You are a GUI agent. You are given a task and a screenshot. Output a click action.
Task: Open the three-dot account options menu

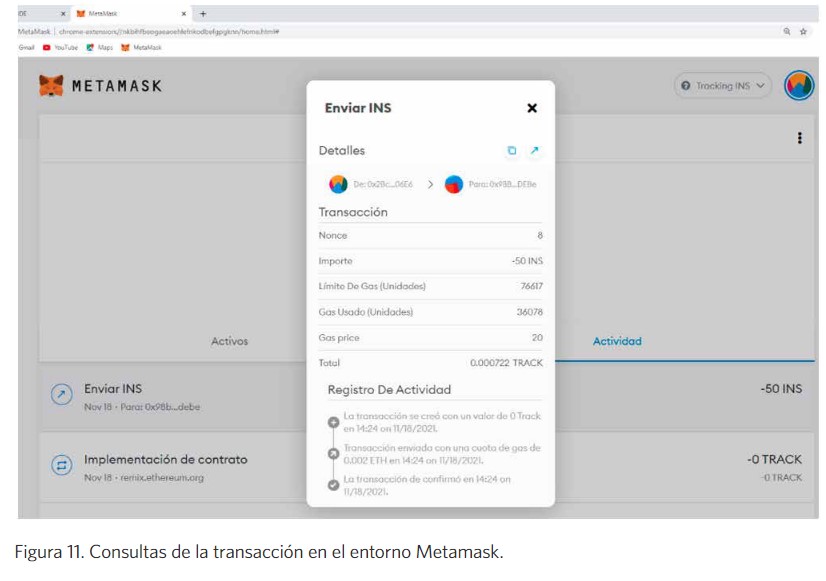(x=800, y=138)
